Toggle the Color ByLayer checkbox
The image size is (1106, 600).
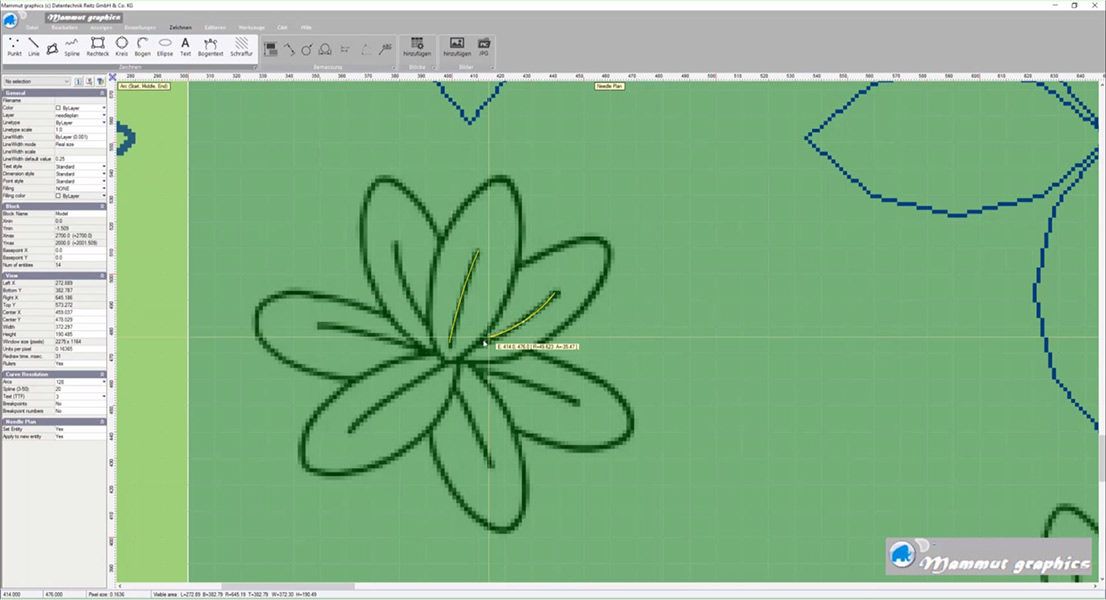pos(58,108)
